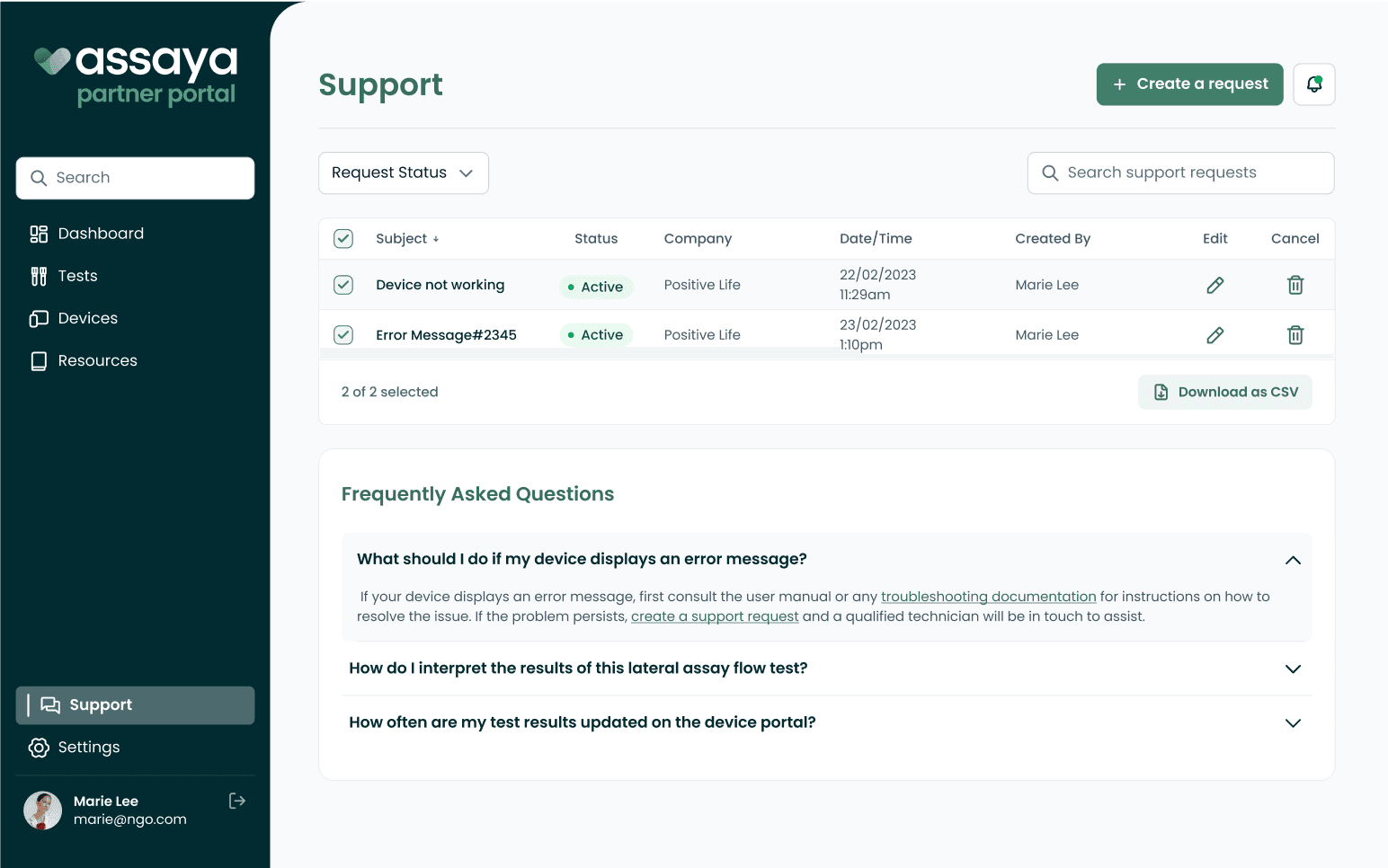Click the Search support requests field
The image size is (1388, 868).
coord(1179,173)
